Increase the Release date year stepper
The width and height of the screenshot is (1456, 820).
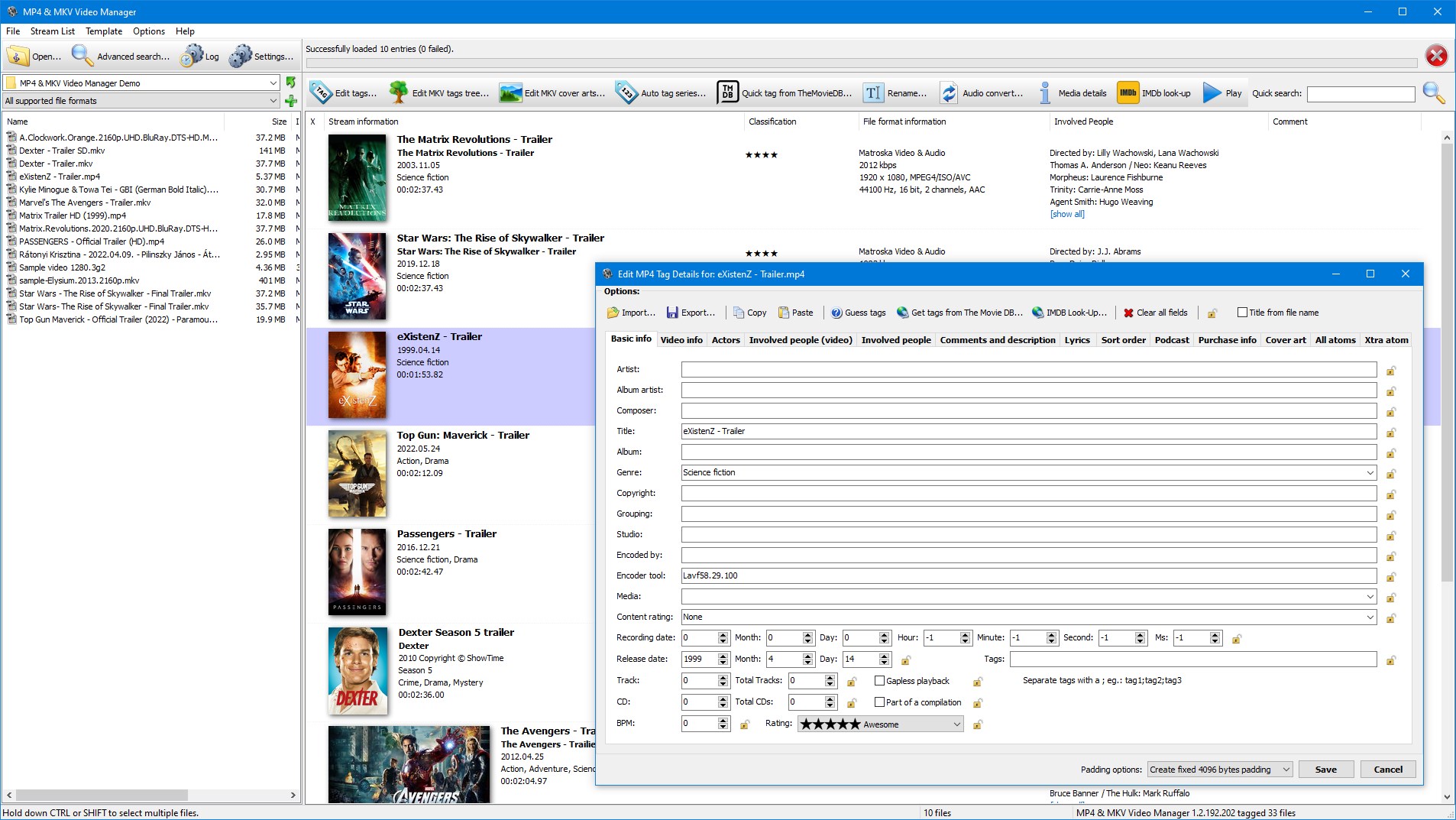click(723, 656)
